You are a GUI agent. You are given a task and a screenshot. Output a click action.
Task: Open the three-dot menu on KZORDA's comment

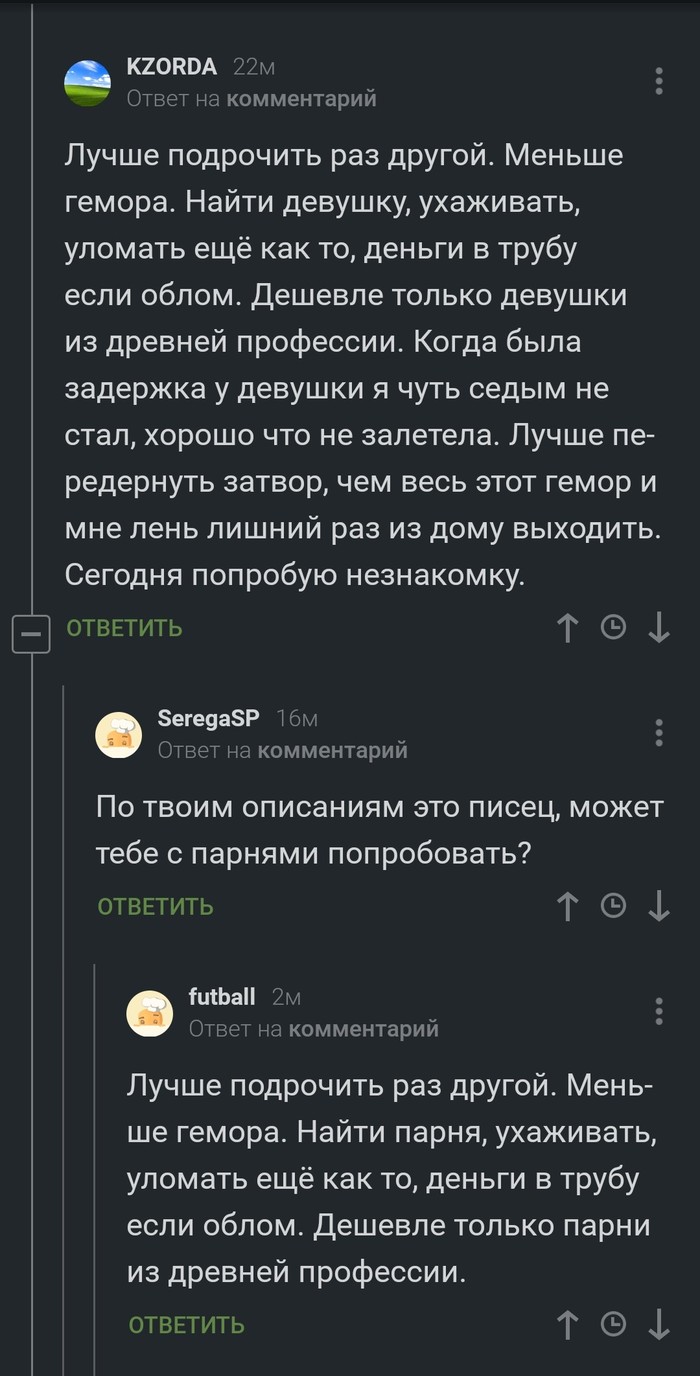pos(659,79)
